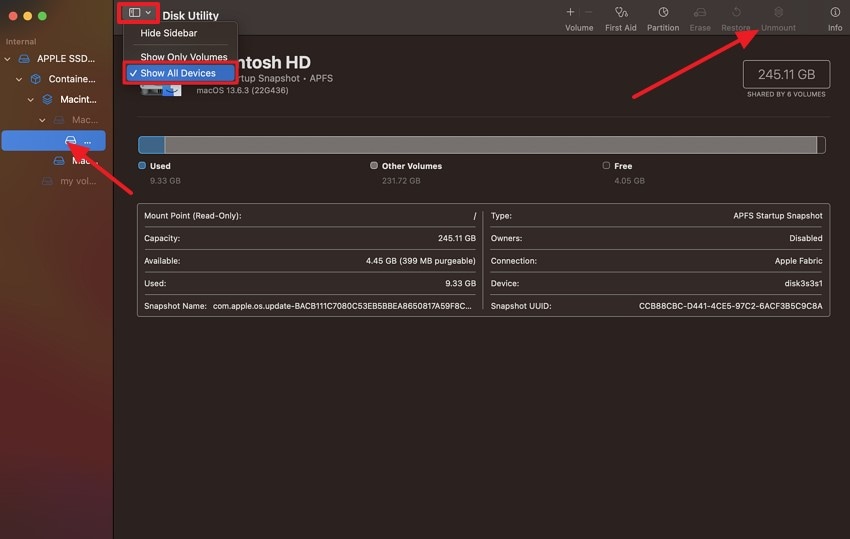Click the Erase toolbar button

click(700, 19)
